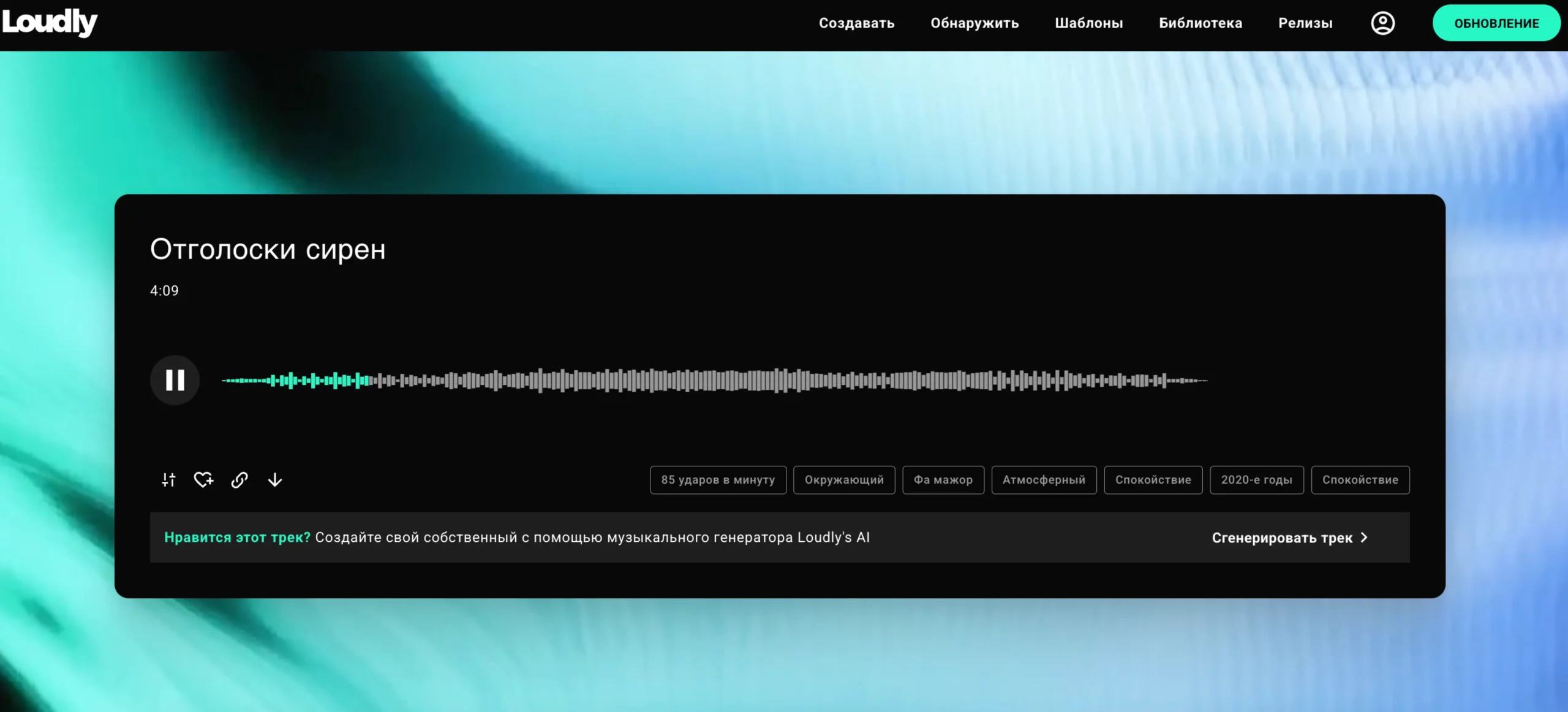Viewport: 1568px width, 712px height.
Task: Select the 85 ударов в минуту tag
Action: click(718, 480)
